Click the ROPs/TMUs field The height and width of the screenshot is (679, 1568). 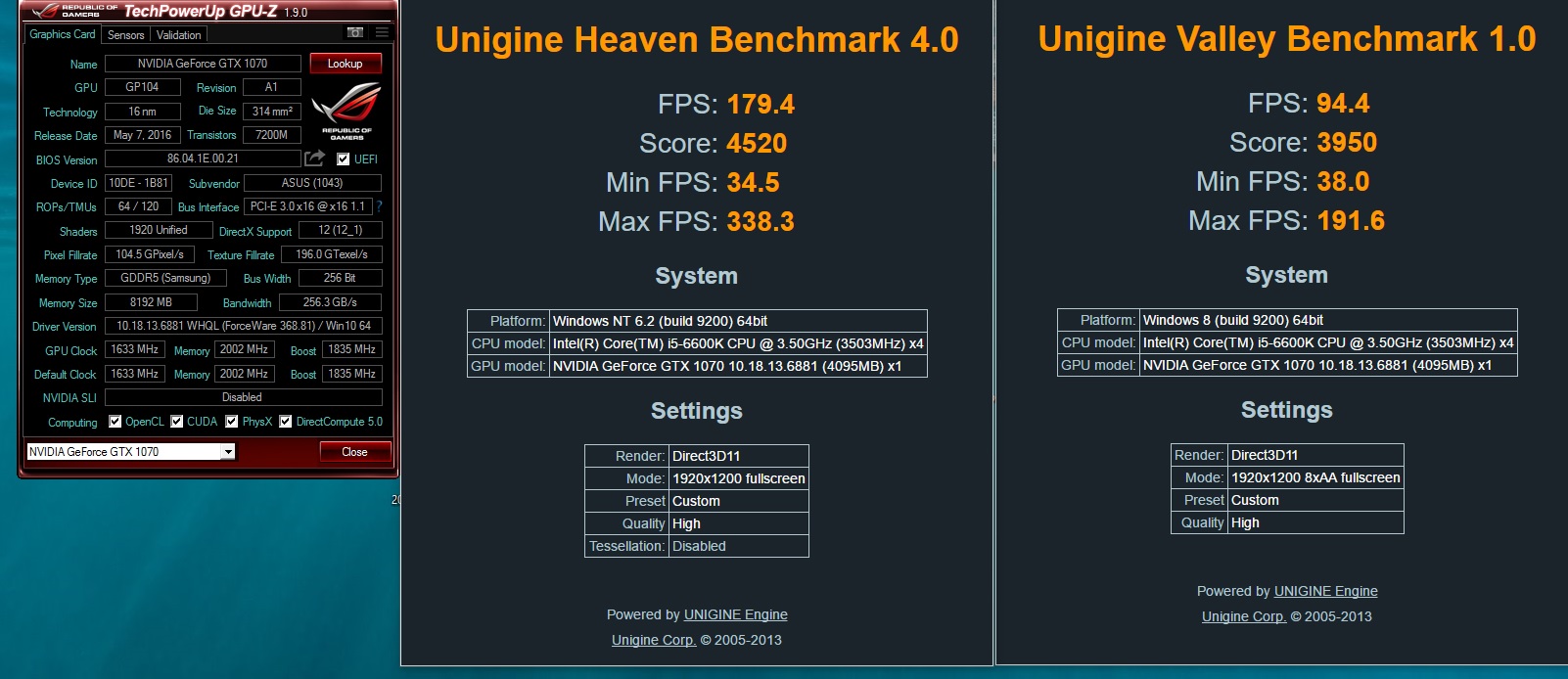point(139,206)
